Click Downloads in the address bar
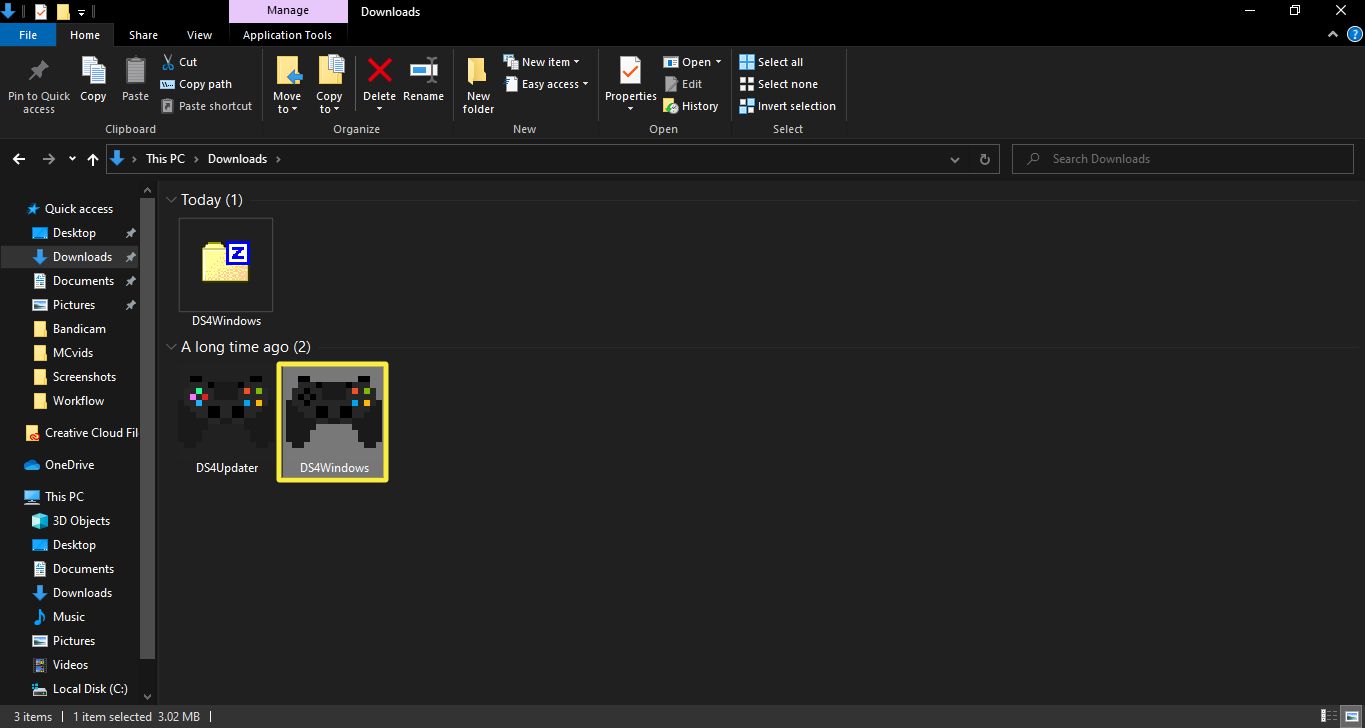1365x728 pixels. click(237, 159)
